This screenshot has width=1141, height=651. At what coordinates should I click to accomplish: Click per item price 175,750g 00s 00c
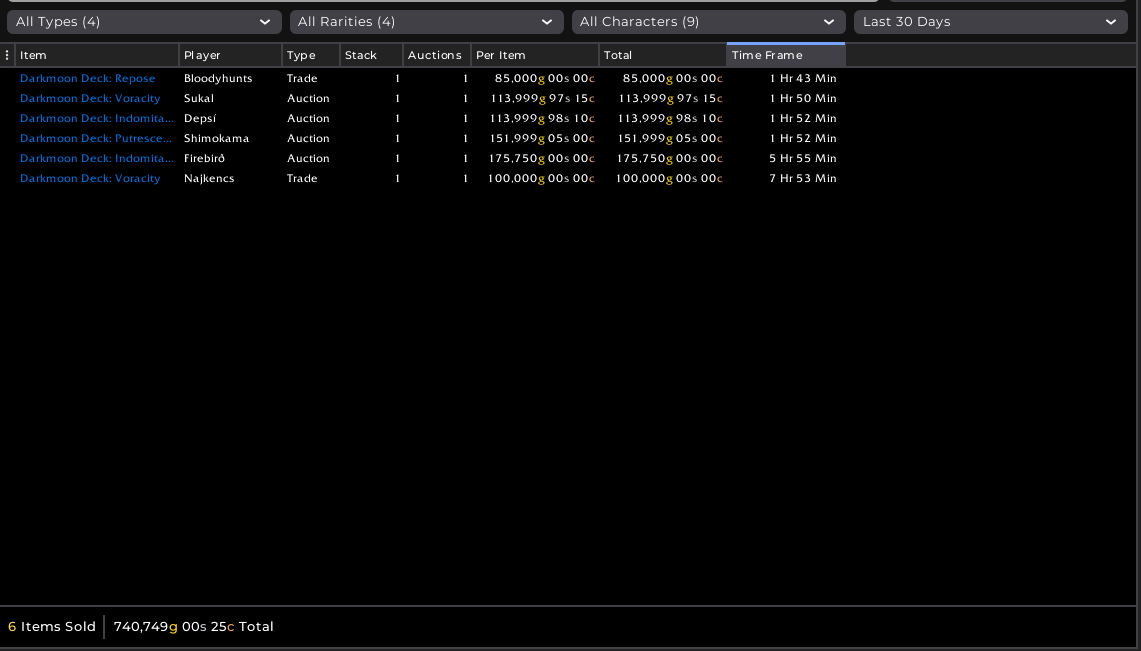pos(542,159)
